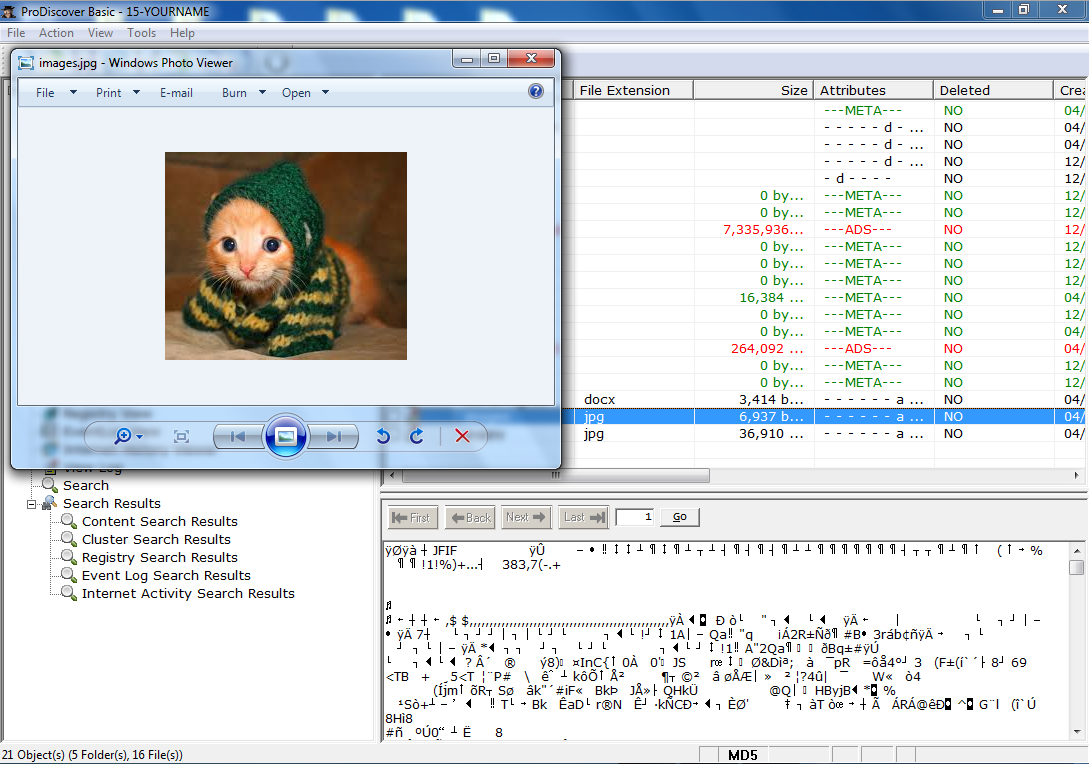
Task: Go to previous image in Photo Viewer
Action: click(238, 436)
